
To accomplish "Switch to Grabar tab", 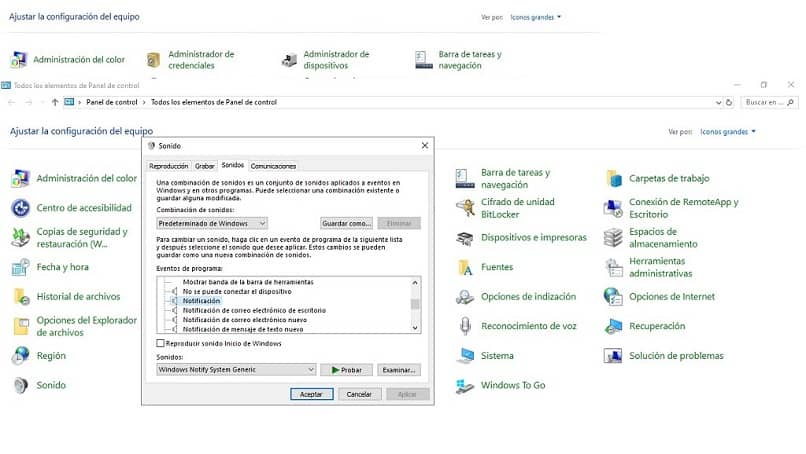I will coord(205,166).
